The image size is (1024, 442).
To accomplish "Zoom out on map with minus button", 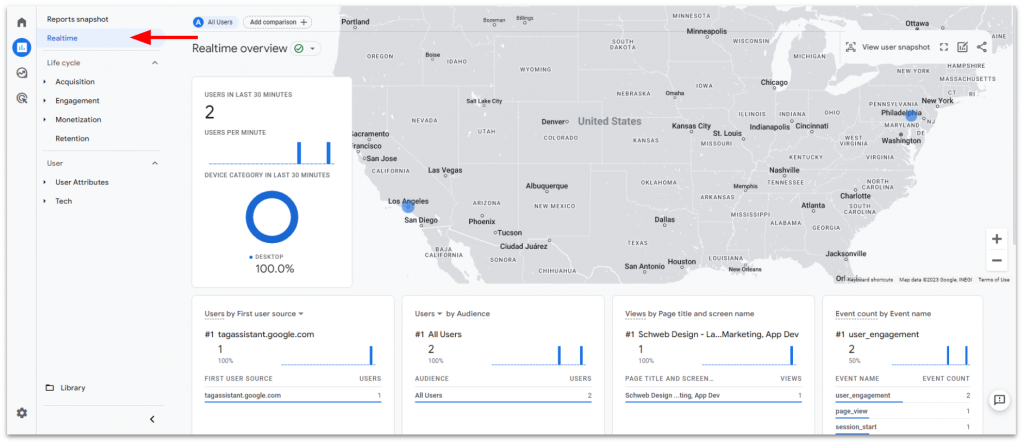I will click(996, 260).
